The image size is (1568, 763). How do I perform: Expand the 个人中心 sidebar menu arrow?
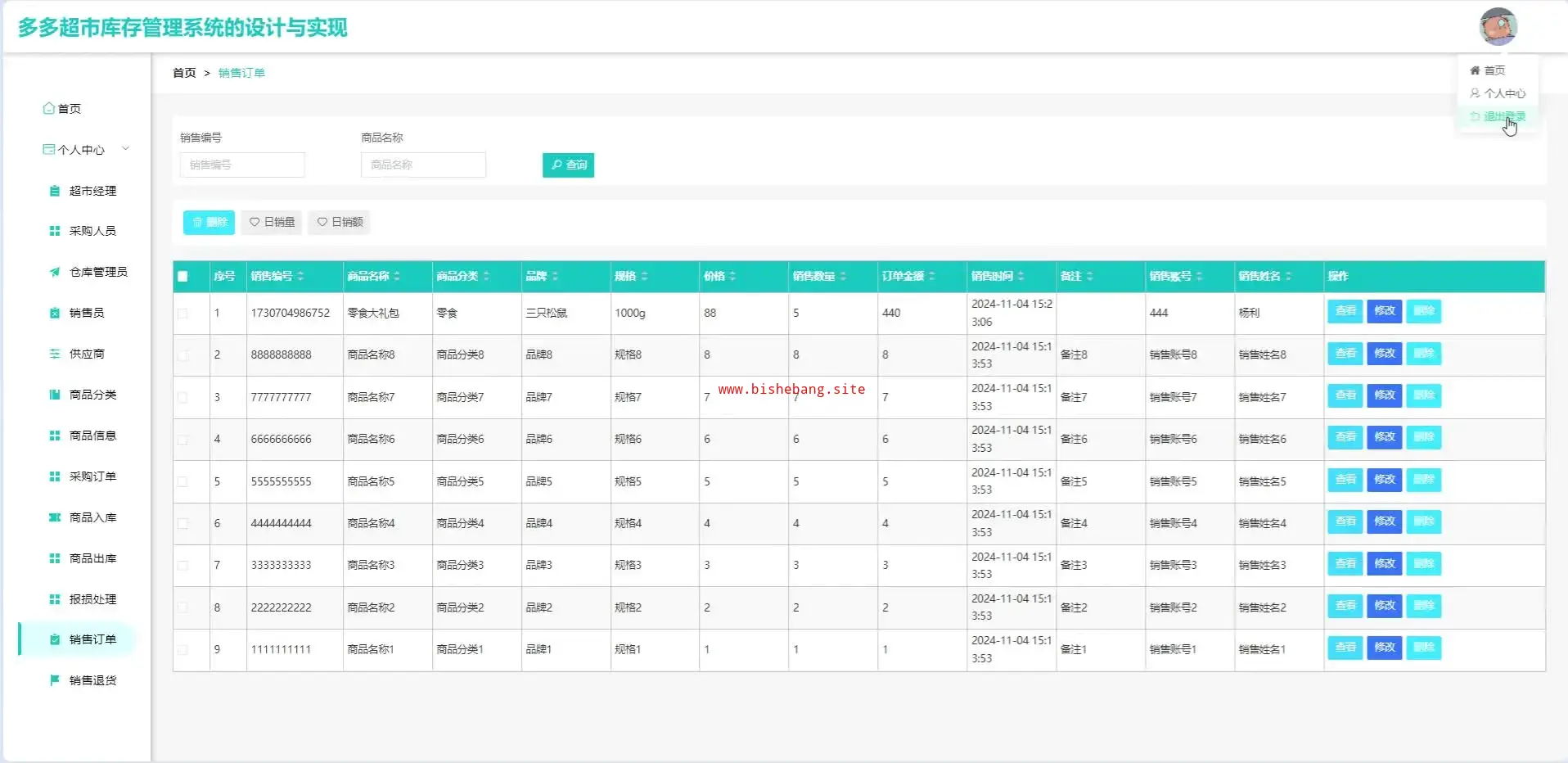tap(125, 149)
